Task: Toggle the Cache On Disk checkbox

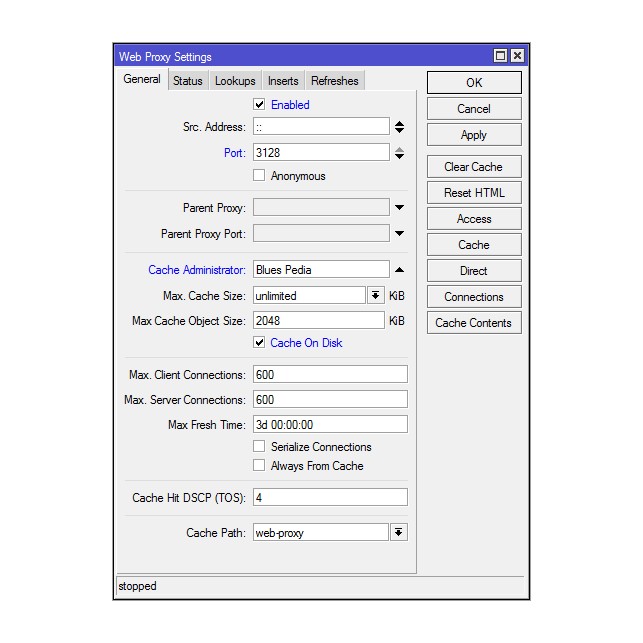Action: [260, 343]
